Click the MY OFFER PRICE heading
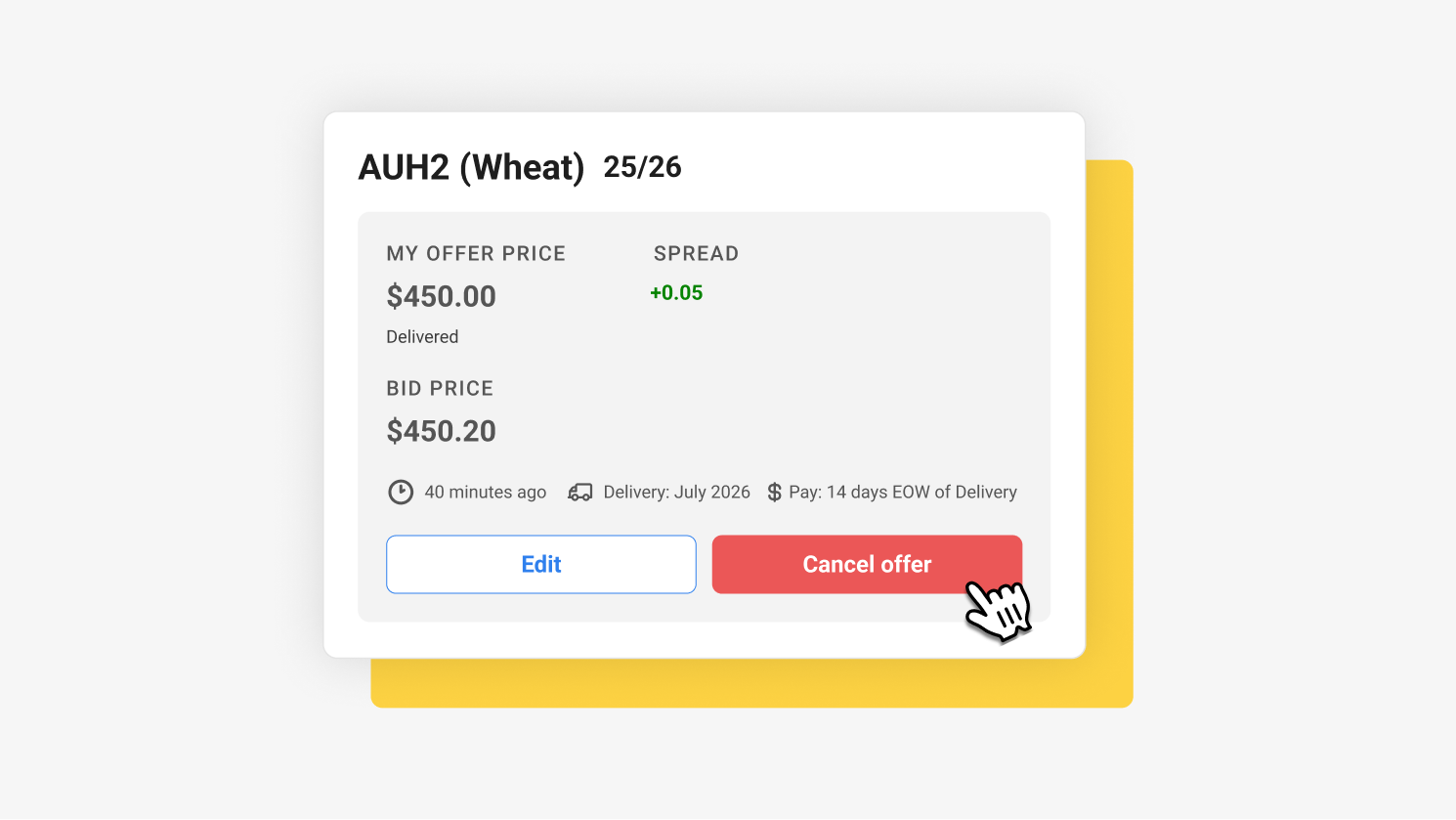Screen dimensions: 1456x820 [475, 253]
